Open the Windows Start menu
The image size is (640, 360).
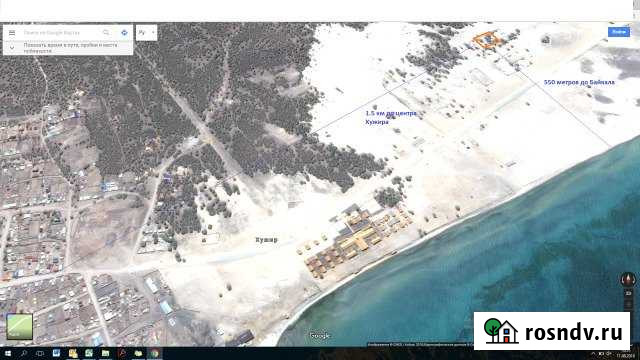[8, 353]
